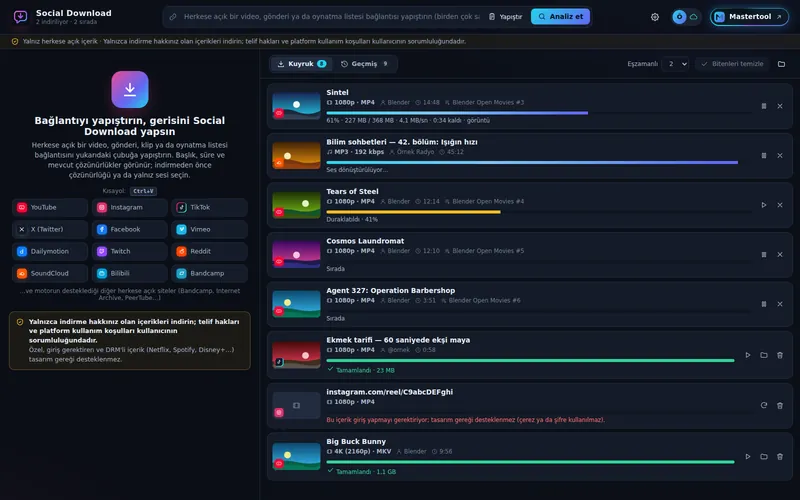Click the Big Buck Bunny title
Image resolution: width=800 pixels, height=500 pixels.
(356, 441)
